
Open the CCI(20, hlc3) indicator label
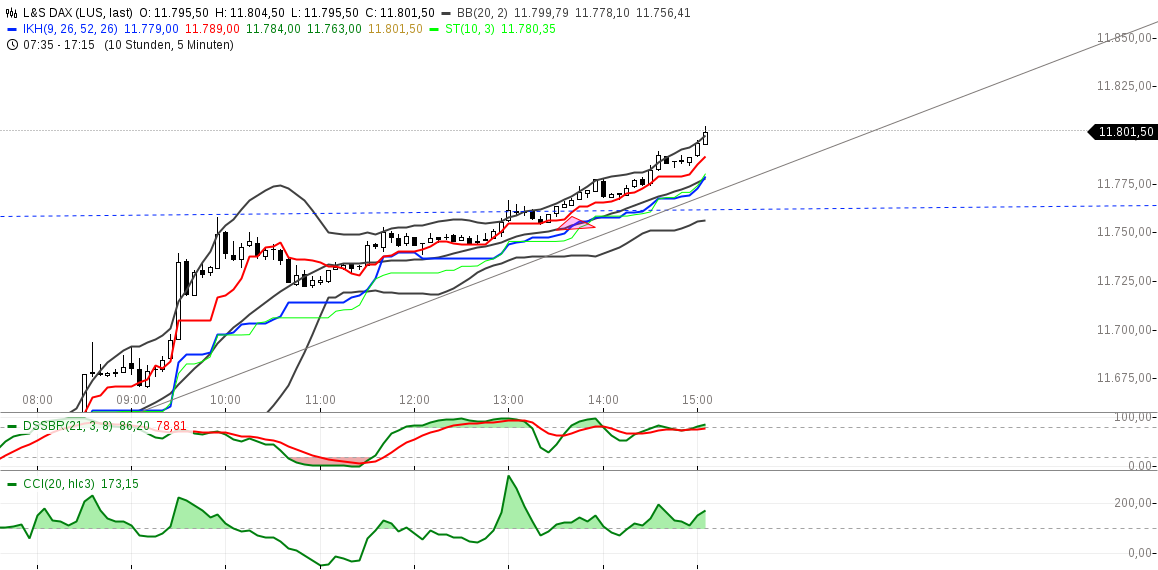point(60,484)
